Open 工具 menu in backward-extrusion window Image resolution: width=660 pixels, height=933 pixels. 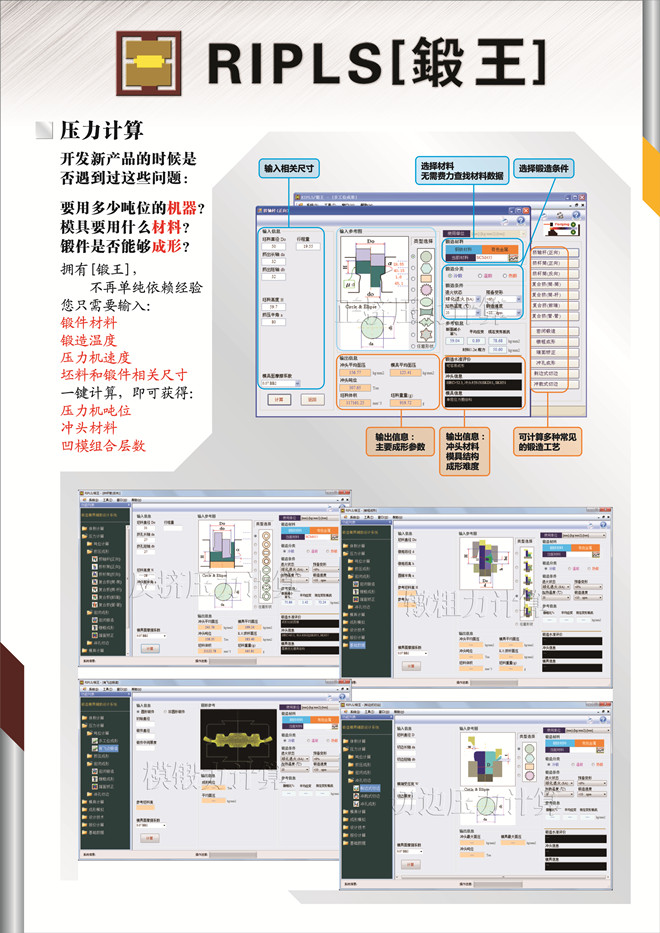click(x=108, y=500)
